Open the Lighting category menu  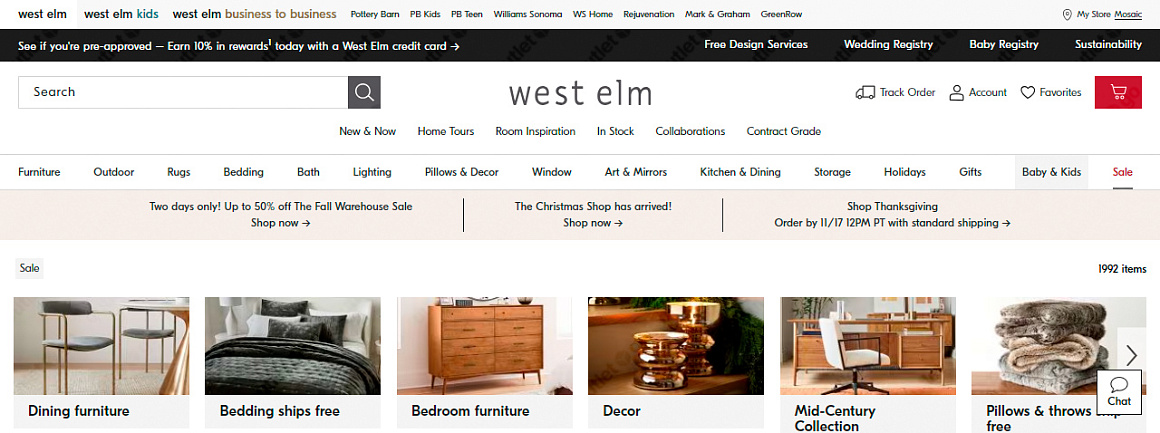click(372, 172)
